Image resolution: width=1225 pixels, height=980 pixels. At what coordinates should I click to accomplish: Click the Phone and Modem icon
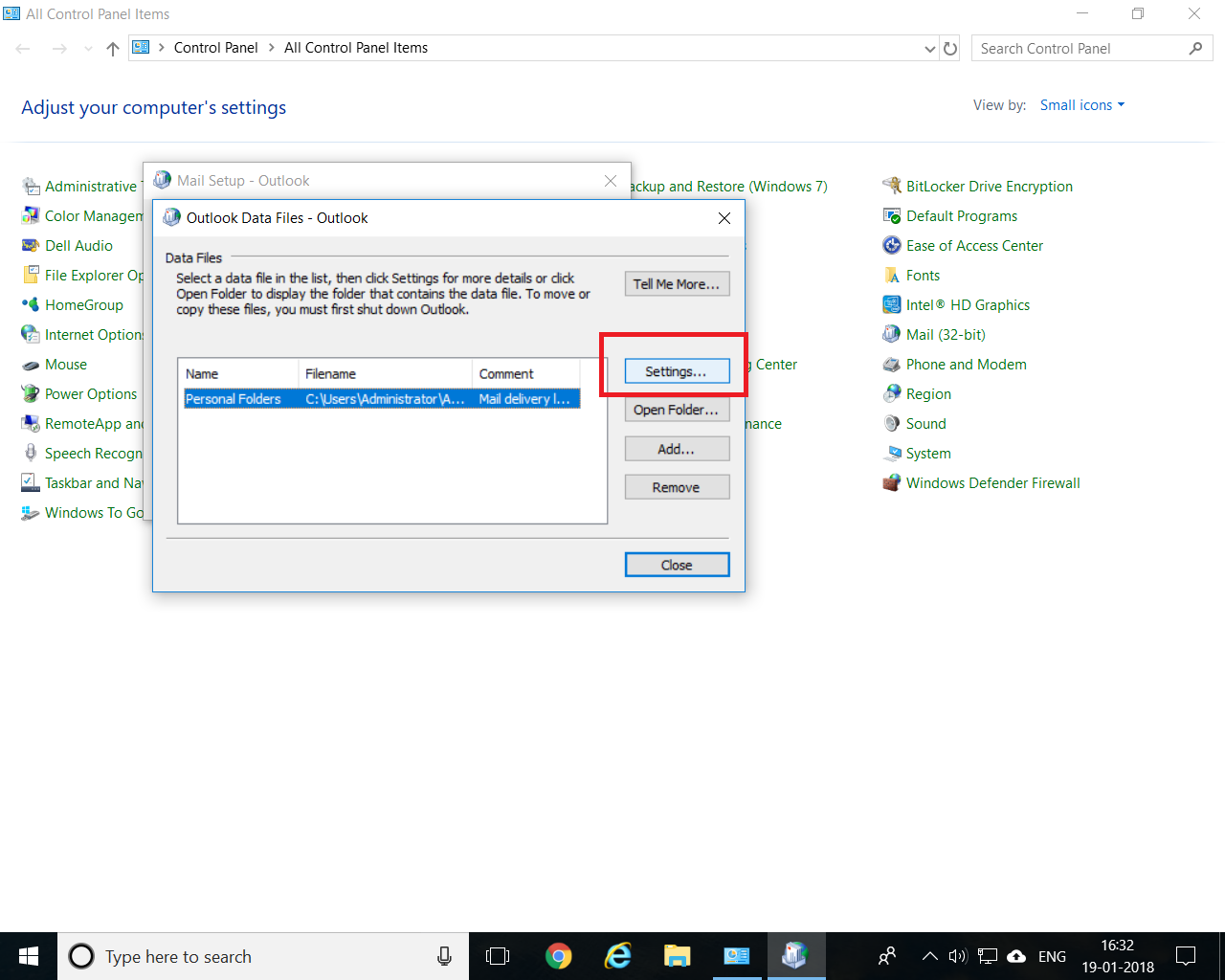point(892,364)
